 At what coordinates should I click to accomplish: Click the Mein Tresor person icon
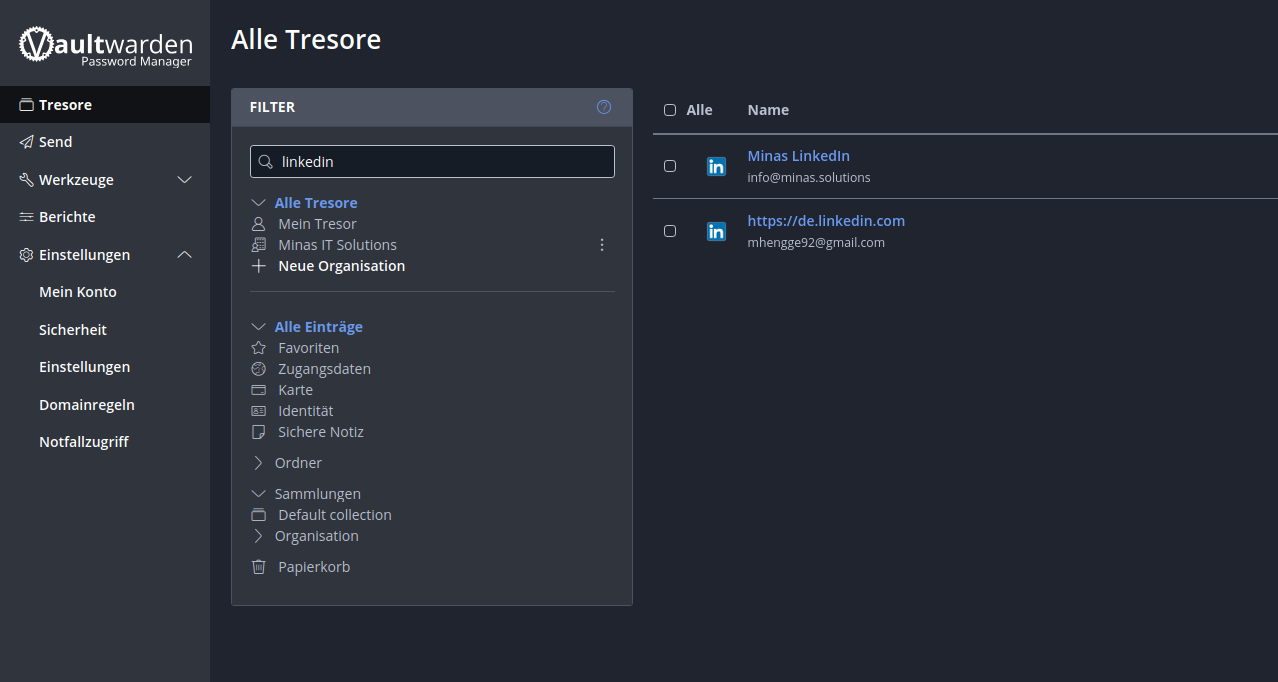point(259,224)
